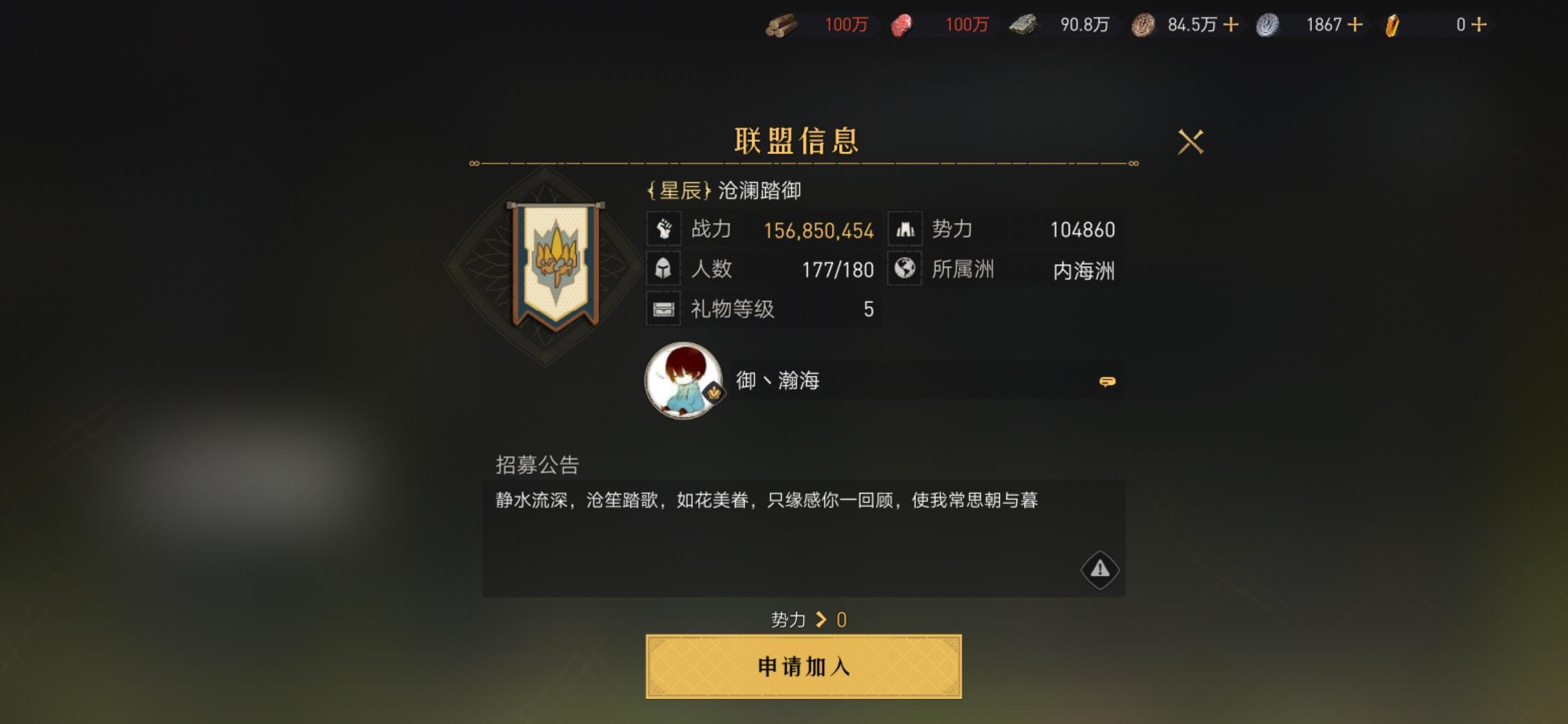Viewport: 1568px width, 724px height.
Task: Click the gift chest icon beside 礼物等级
Action: point(663,309)
